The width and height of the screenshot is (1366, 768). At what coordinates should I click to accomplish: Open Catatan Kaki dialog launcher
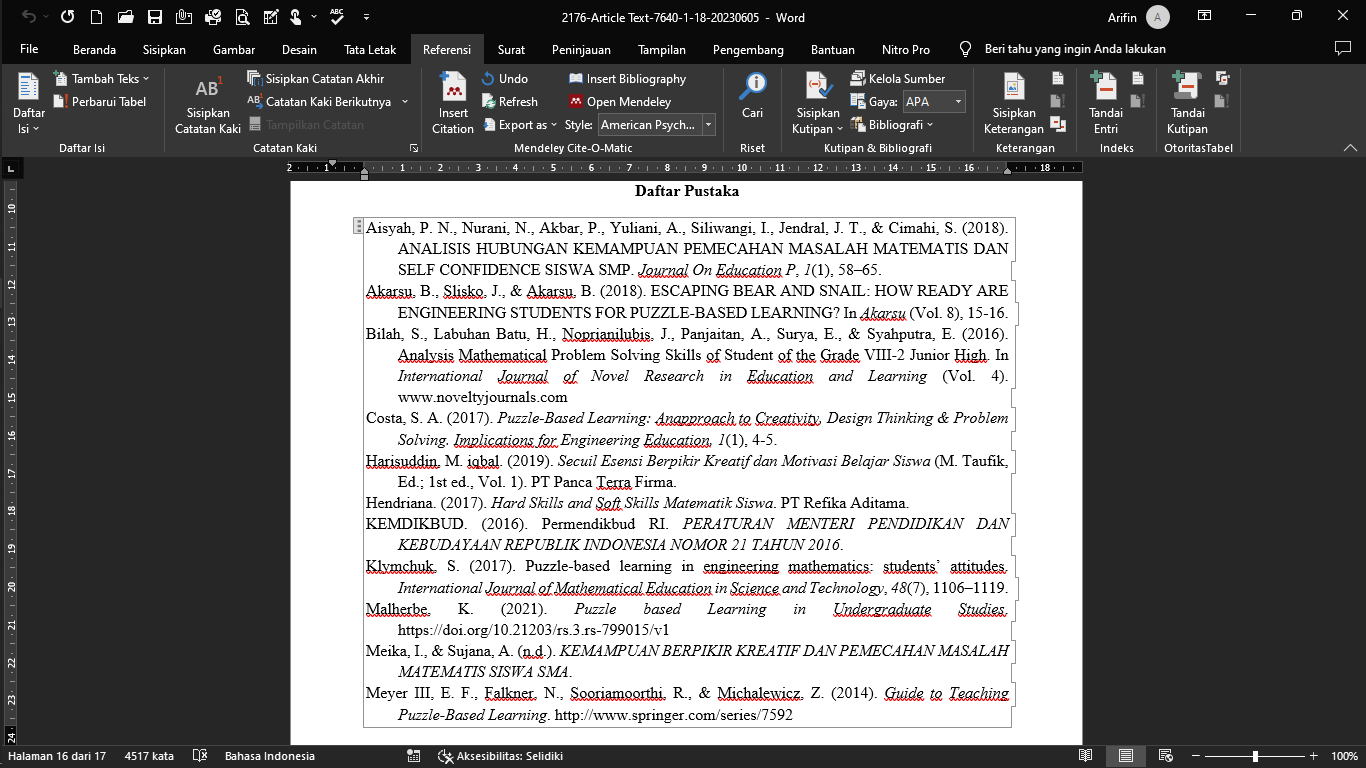pos(413,148)
